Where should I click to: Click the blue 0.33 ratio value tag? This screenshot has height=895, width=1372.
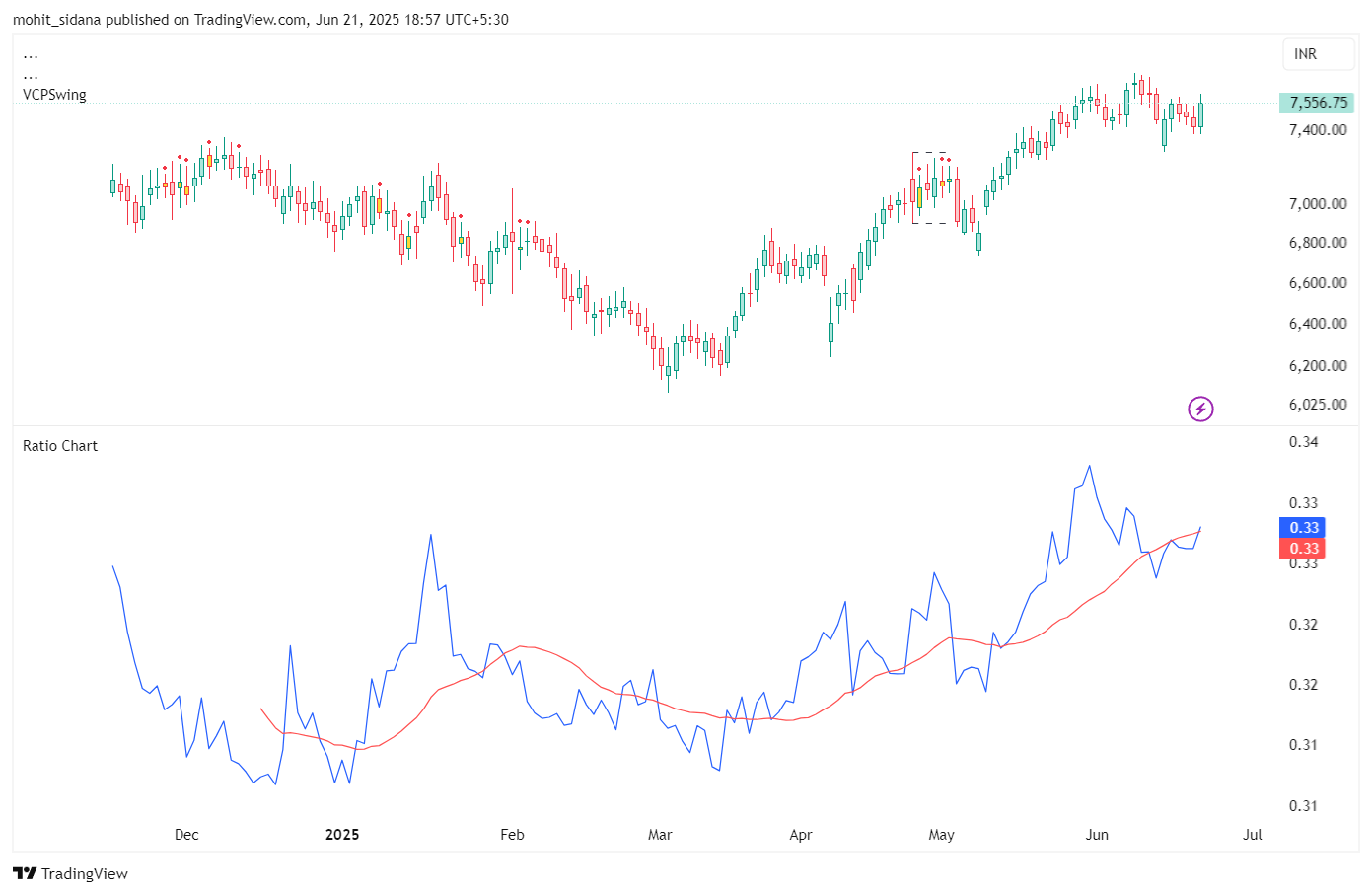click(1304, 528)
